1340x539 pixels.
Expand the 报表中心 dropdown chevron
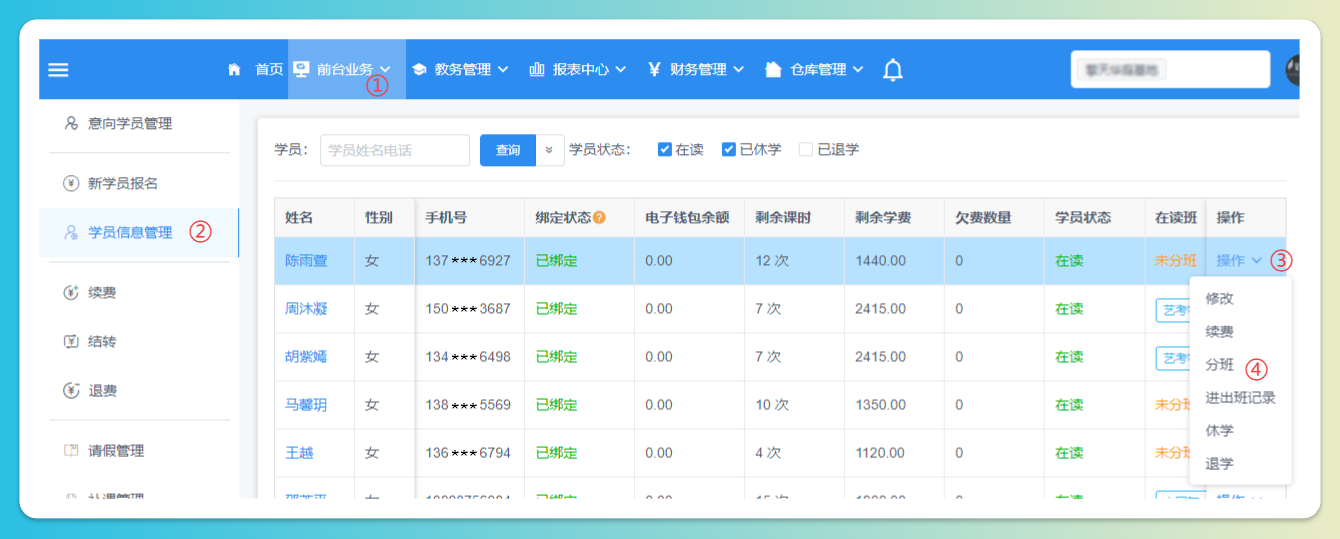[x=620, y=69]
